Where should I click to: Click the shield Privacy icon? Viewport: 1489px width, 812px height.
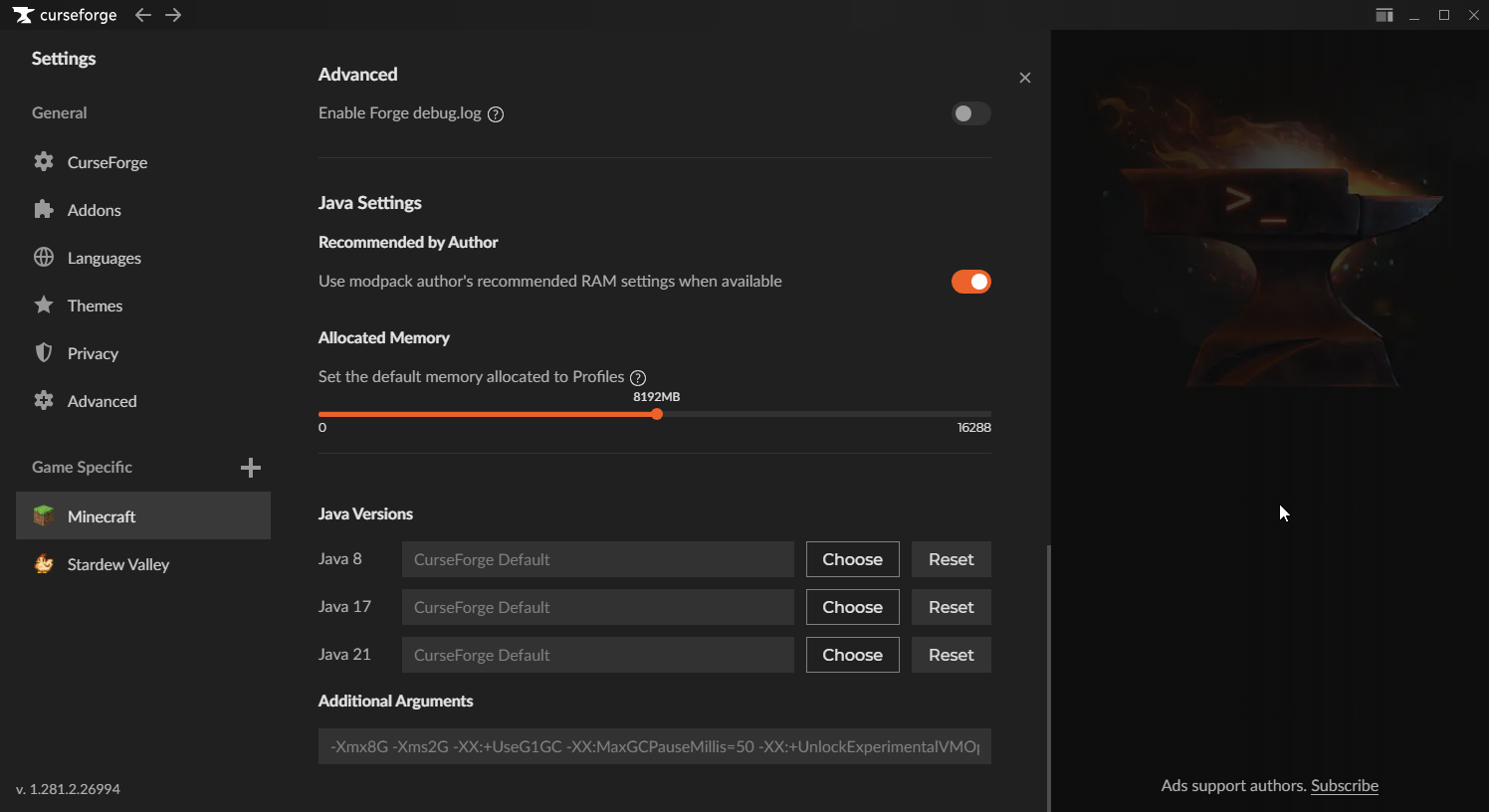pyautogui.click(x=44, y=352)
